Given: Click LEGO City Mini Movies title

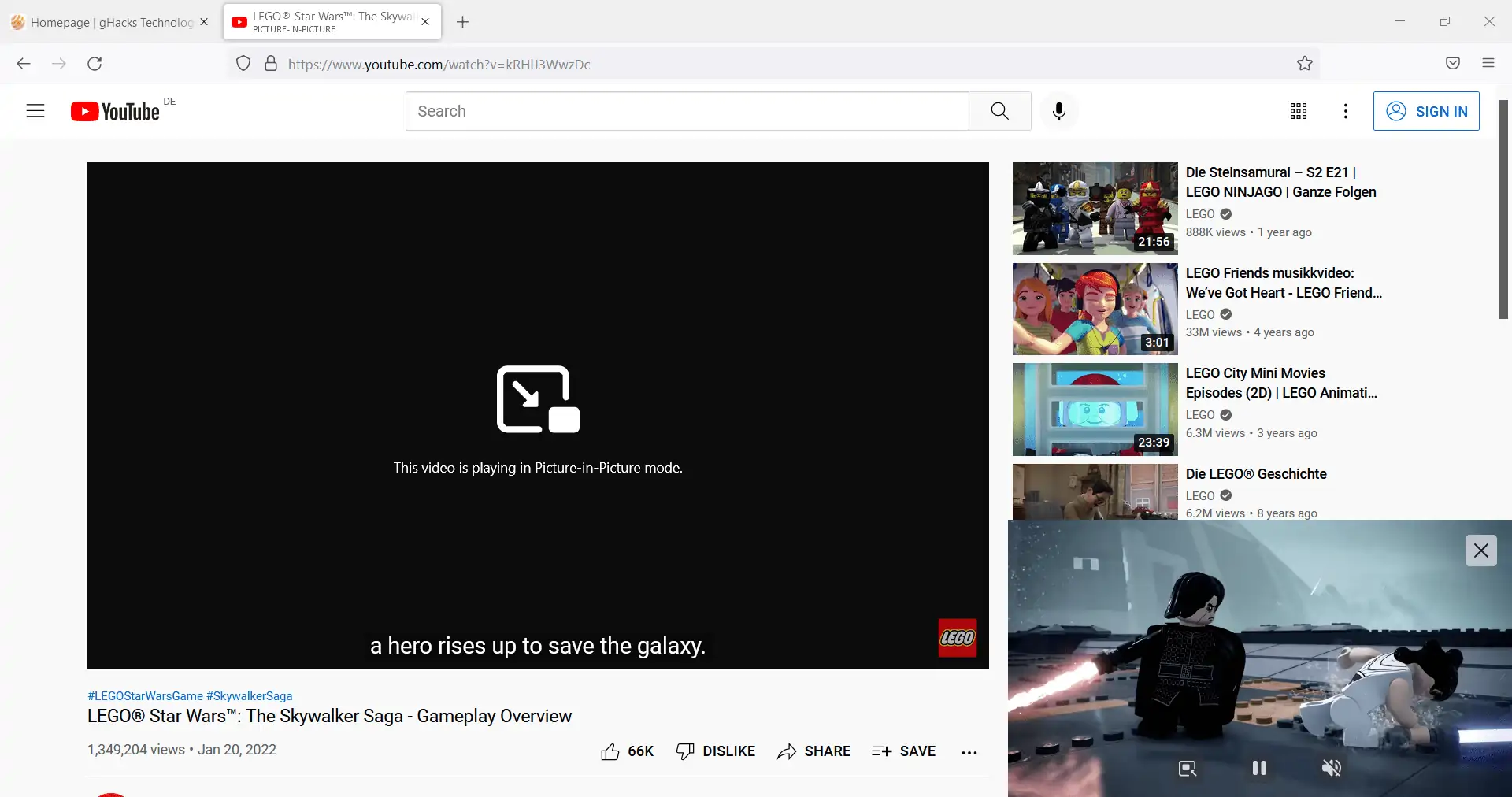Looking at the screenshot, I should point(1281,383).
